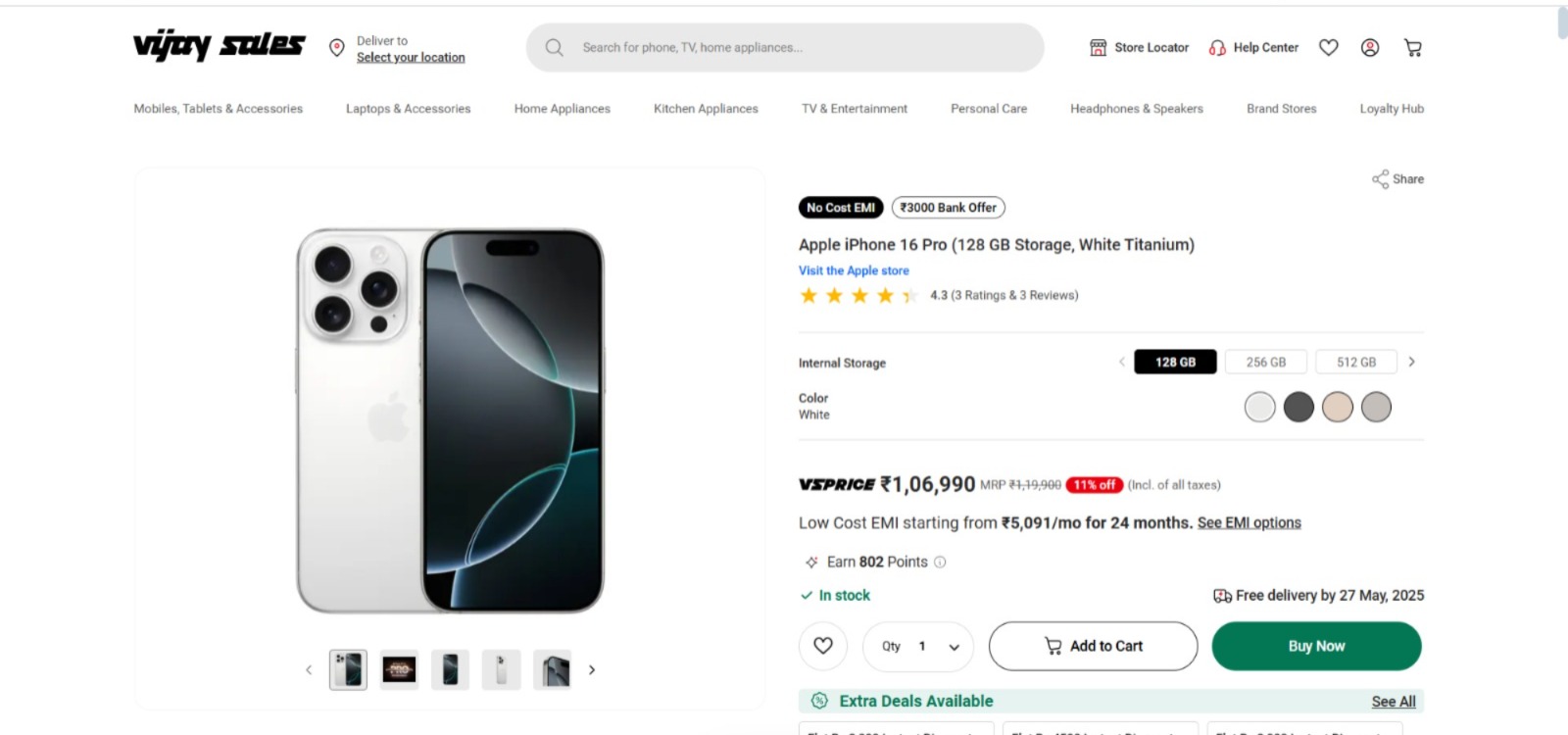Click the Earn Points info icon
The width and height of the screenshot is (1568, 735).
pos(940,563)
